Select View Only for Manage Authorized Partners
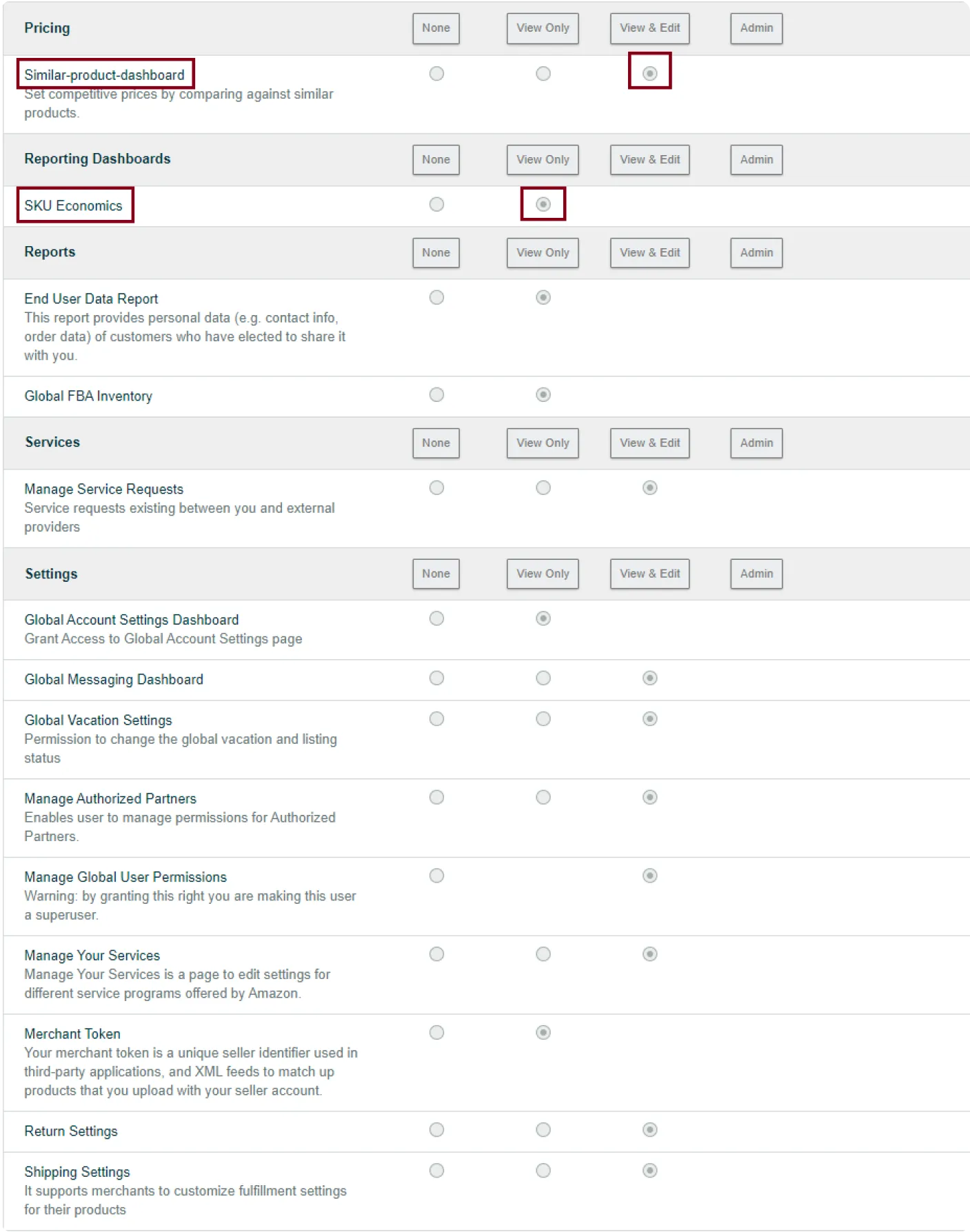The width and height of the screenshot is (970, 1232). point(543,797)
